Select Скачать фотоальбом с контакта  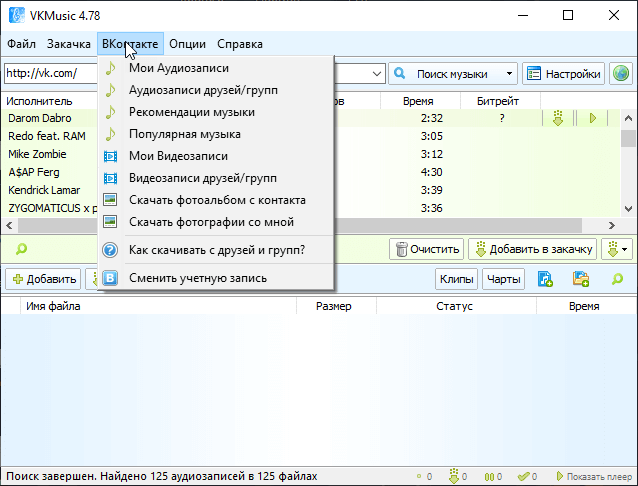coord(216,200)
